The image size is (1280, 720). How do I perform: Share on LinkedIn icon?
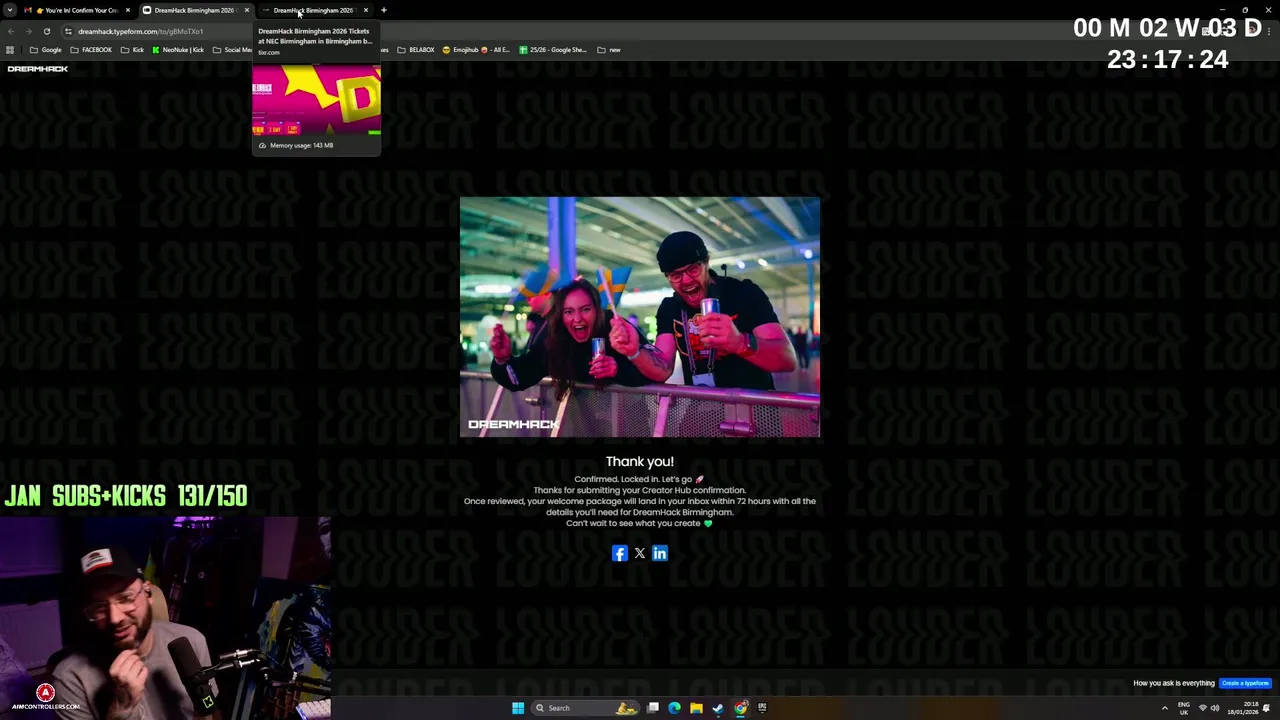(x=660, y=553)
